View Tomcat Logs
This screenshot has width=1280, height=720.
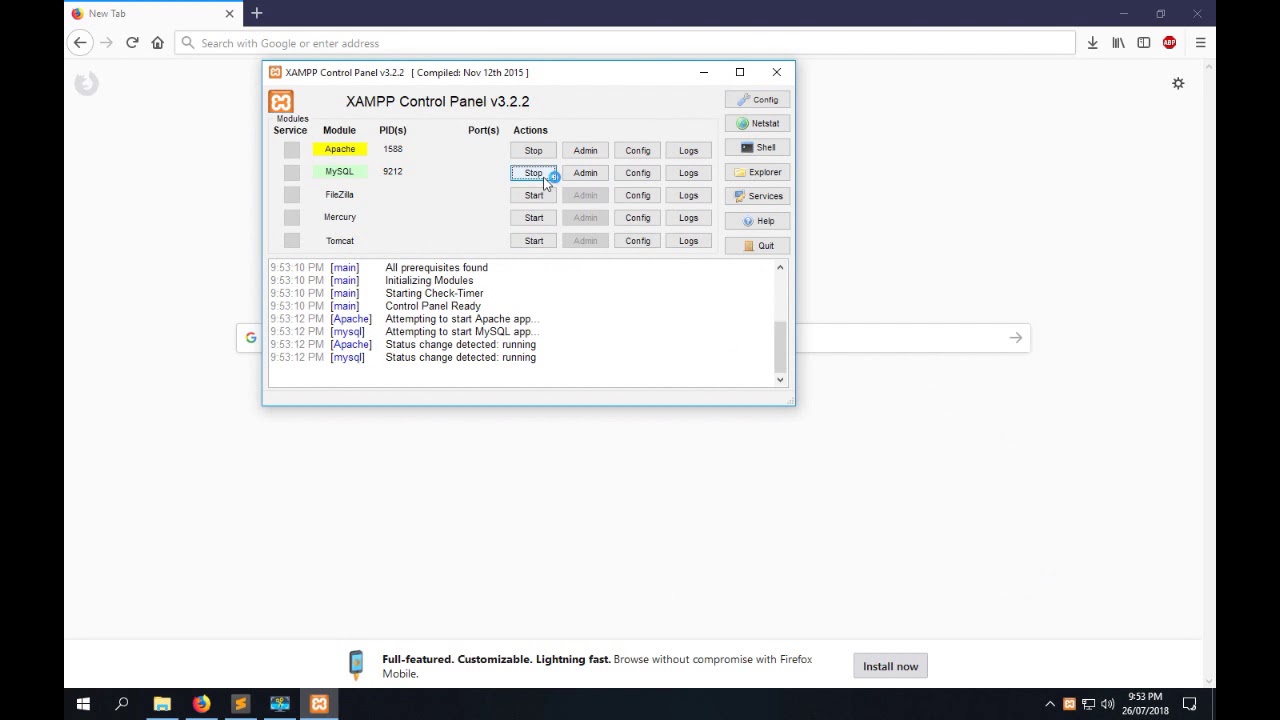click(x=688, y=241)
